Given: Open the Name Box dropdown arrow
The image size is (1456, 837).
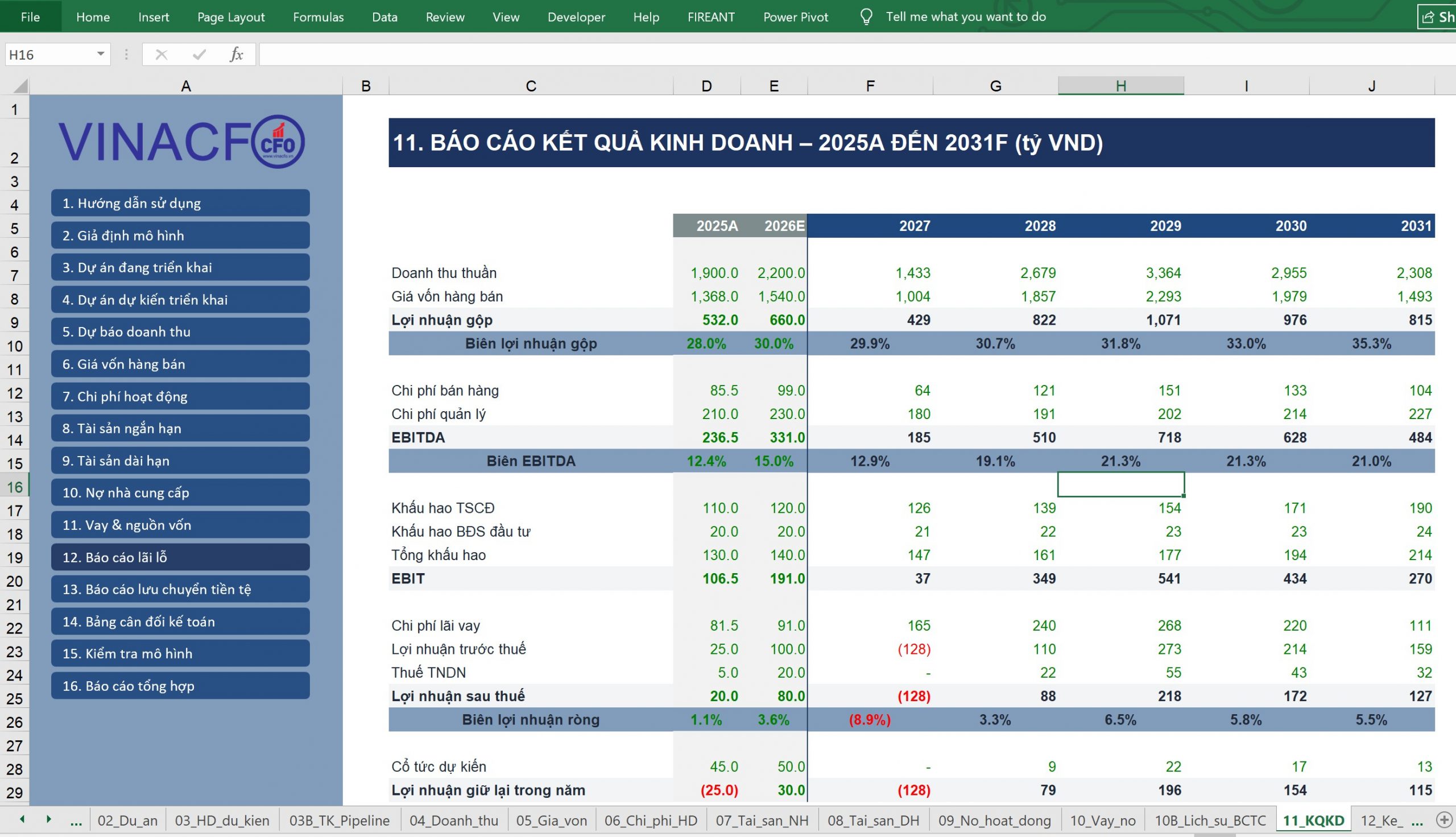Looking at the screenshot, I should [101, 54].
